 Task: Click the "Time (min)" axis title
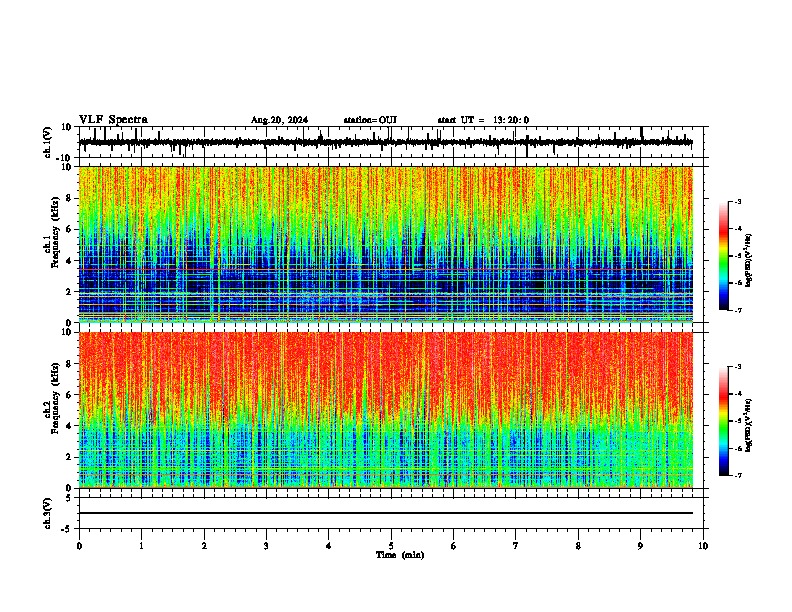pos(400,555)
